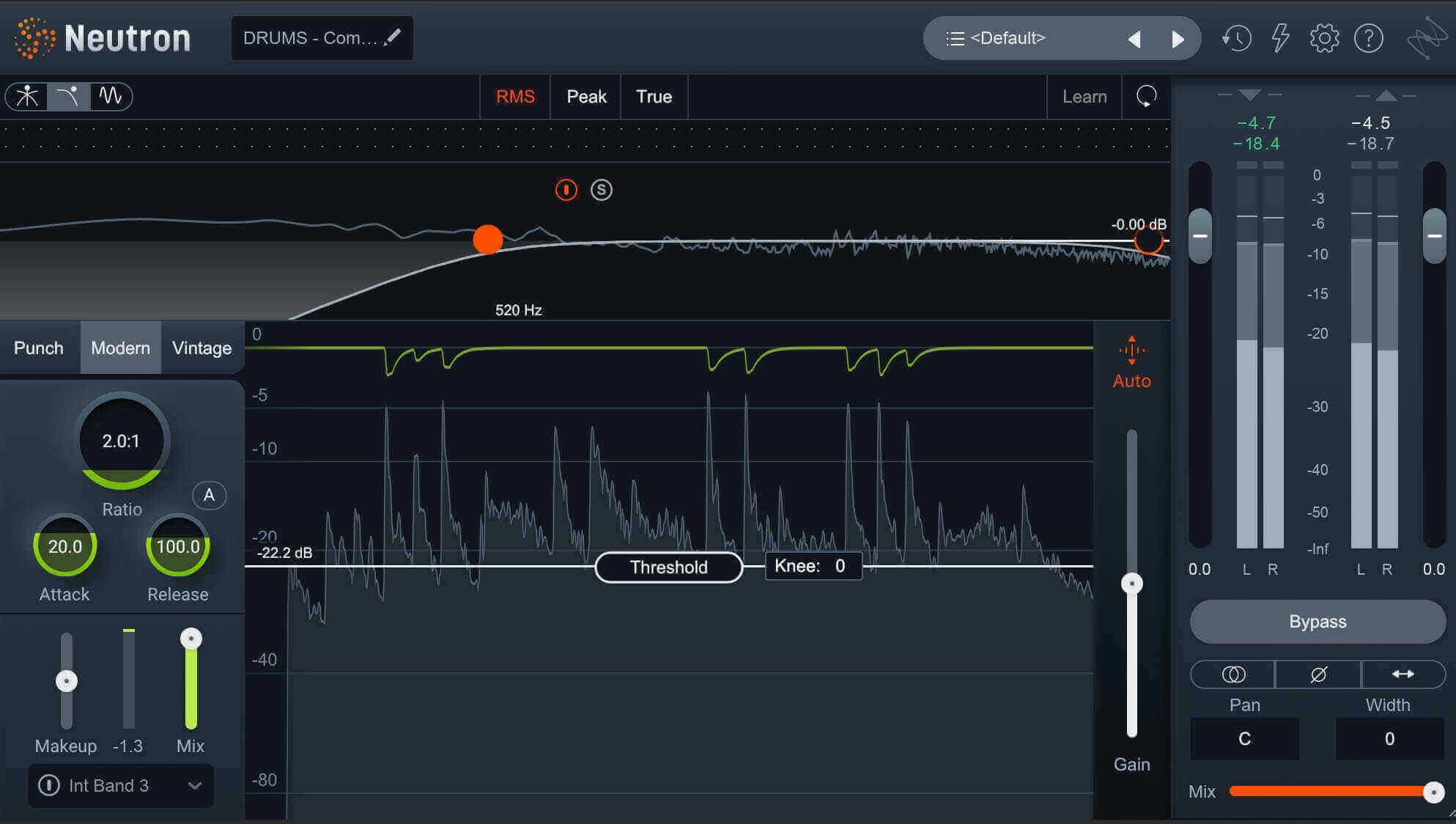Select the compressor curve view icon

pyautogui.click(x=69, y=96)
